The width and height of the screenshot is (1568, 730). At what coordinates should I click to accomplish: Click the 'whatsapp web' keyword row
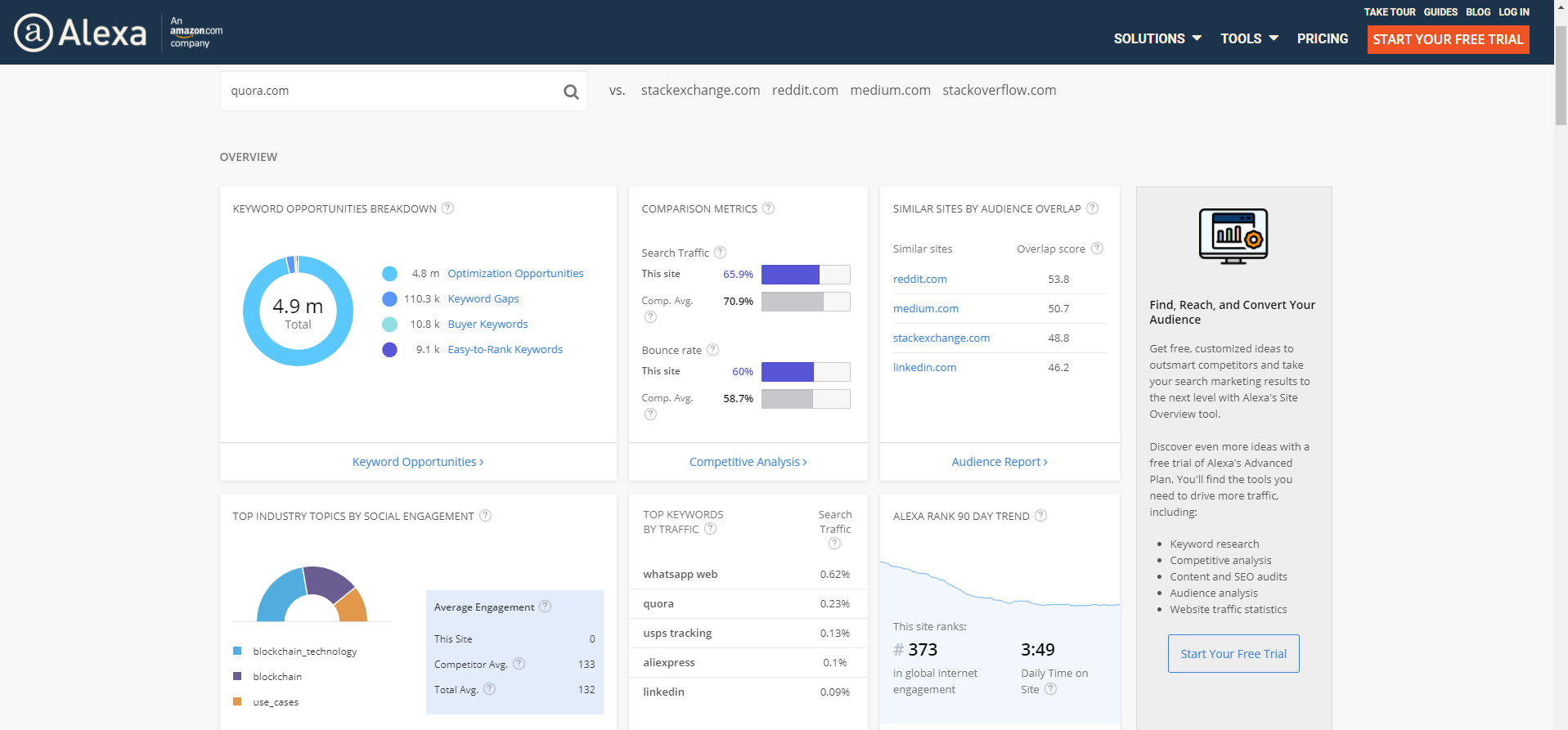click(748, 575)
